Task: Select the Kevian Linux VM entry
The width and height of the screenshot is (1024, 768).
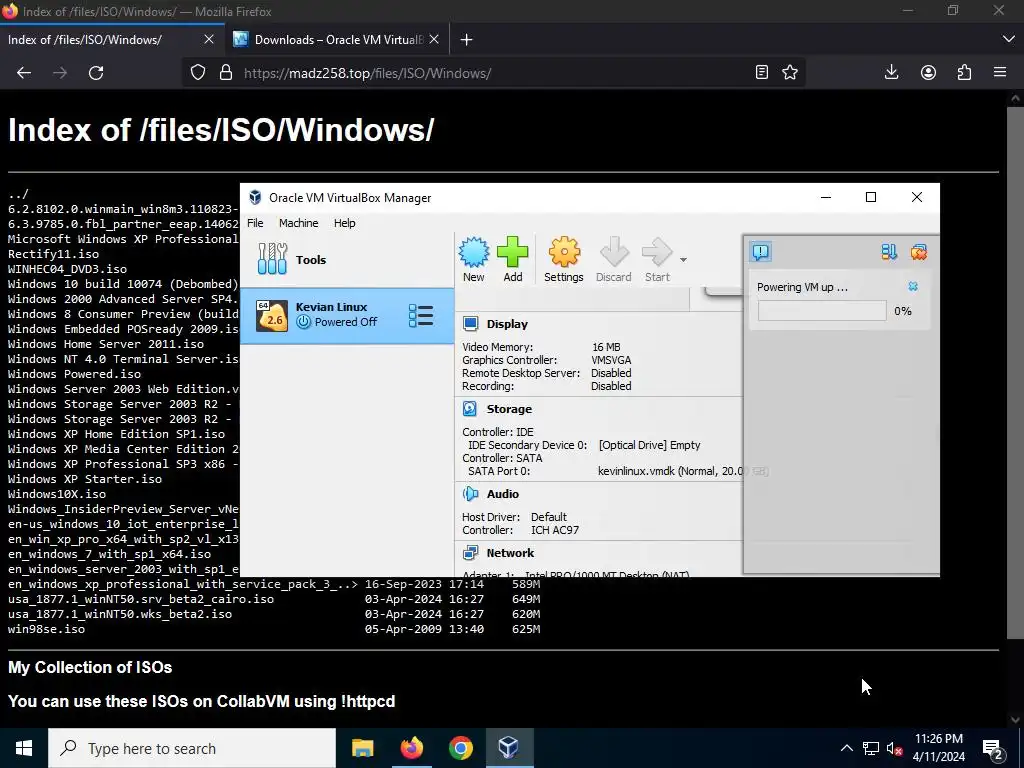Action: pyautogui.click(x=347, y=315)
